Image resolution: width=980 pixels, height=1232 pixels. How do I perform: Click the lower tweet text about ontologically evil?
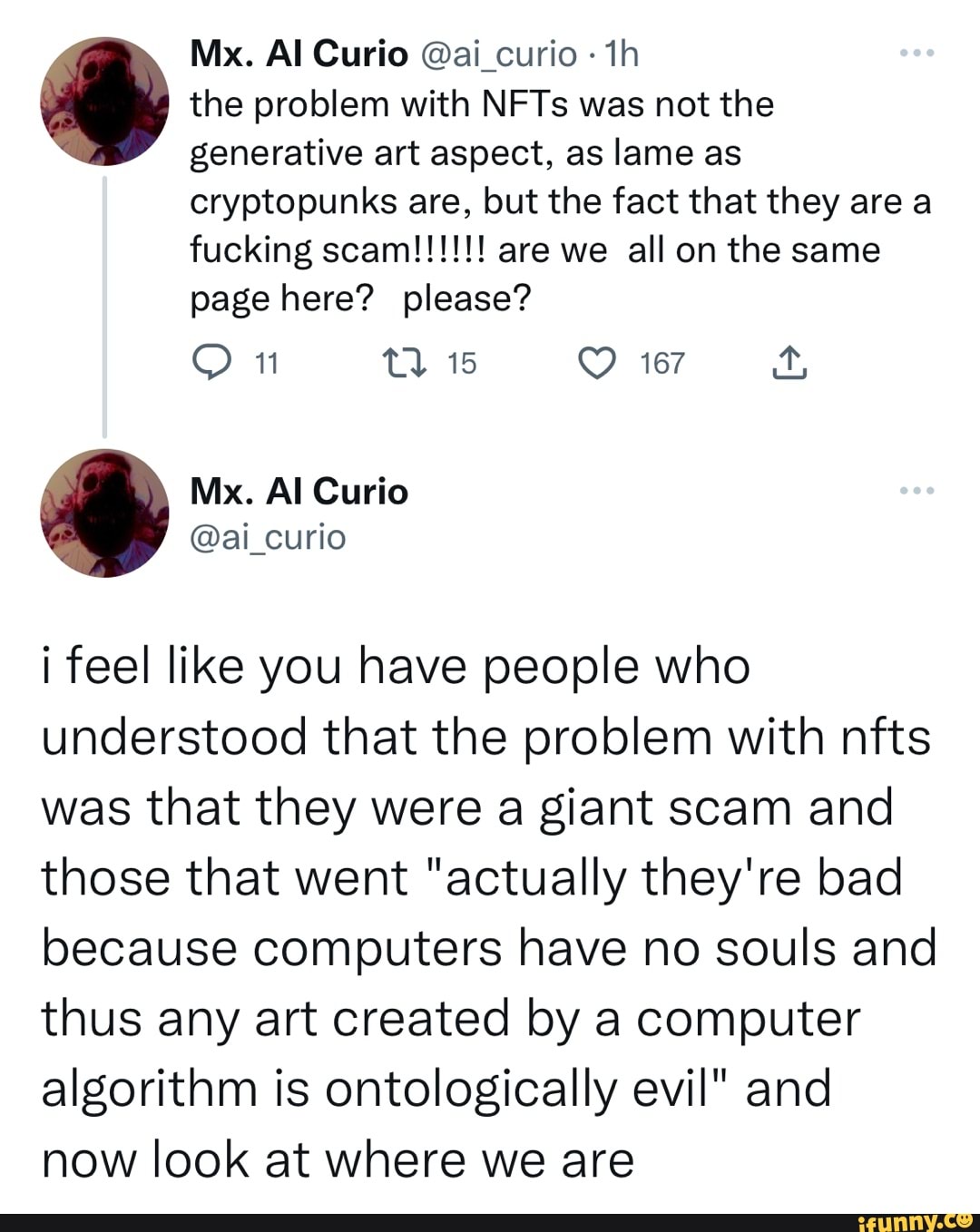[488, 913]
